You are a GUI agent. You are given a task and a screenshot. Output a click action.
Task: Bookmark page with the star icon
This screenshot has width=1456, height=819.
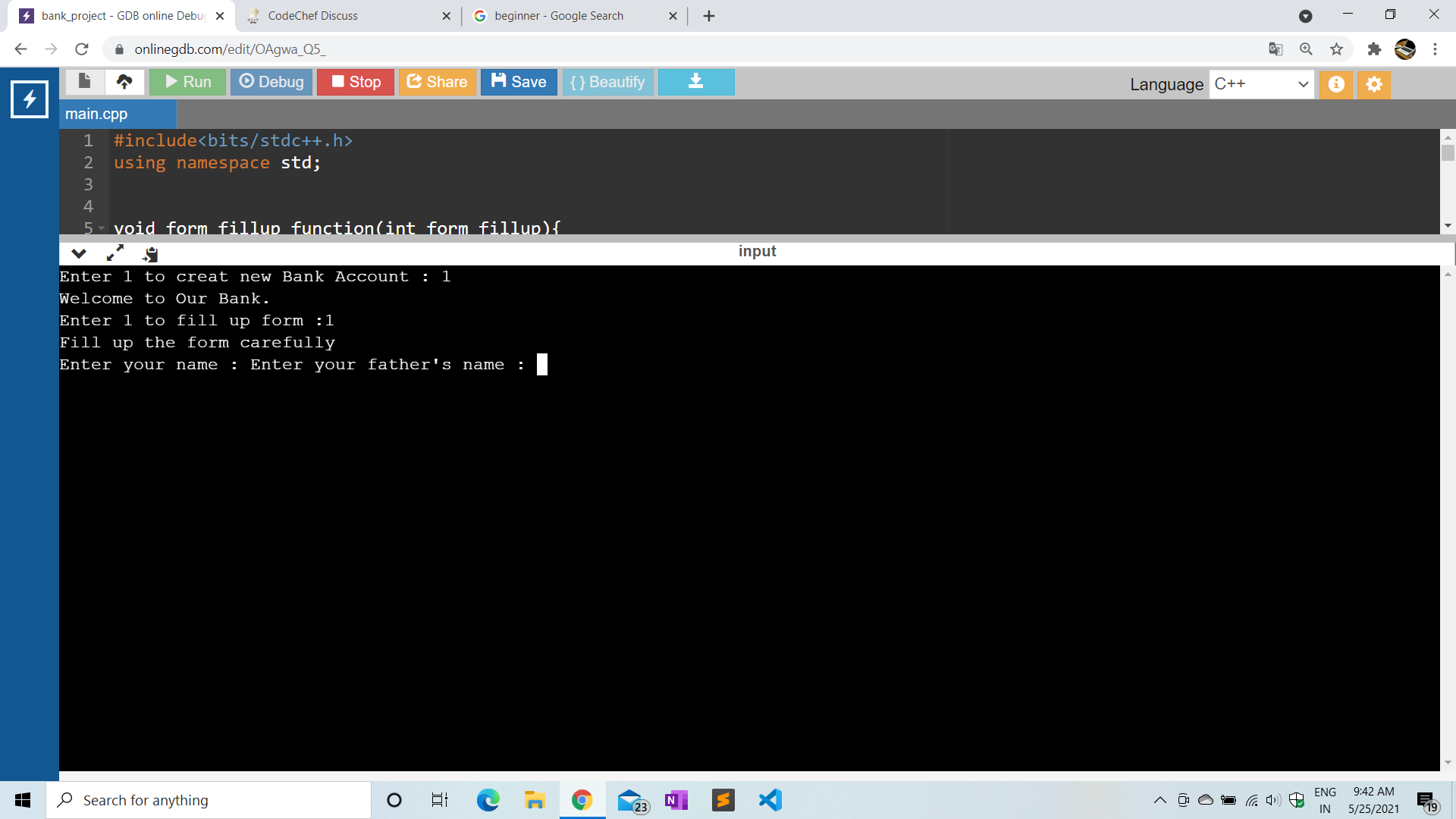1336,49
